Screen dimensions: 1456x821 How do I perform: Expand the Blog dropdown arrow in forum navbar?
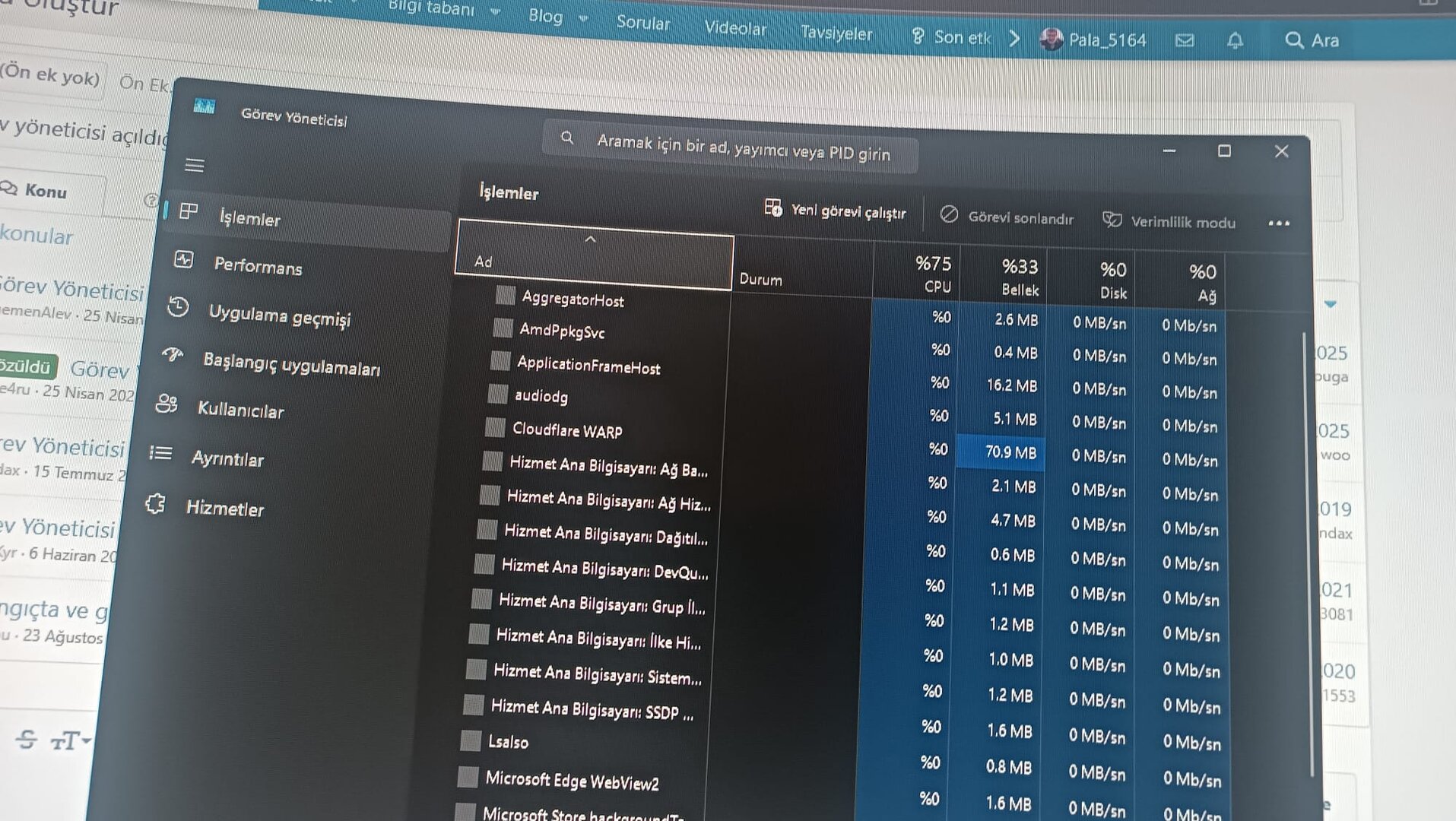(x=584, y=17)
